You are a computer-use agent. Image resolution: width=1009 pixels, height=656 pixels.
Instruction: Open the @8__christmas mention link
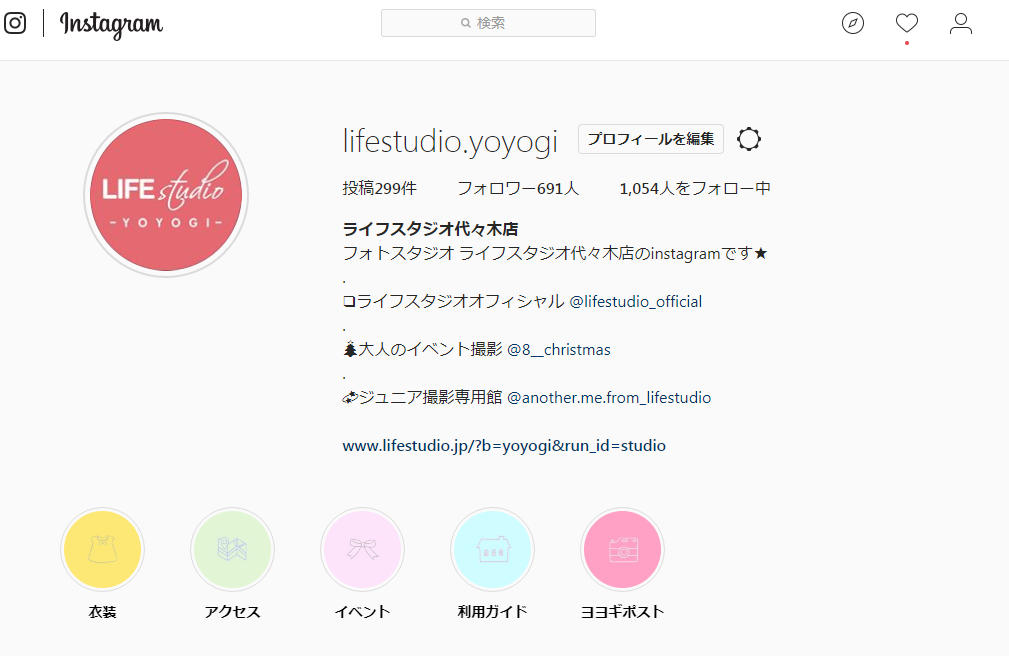559,350
